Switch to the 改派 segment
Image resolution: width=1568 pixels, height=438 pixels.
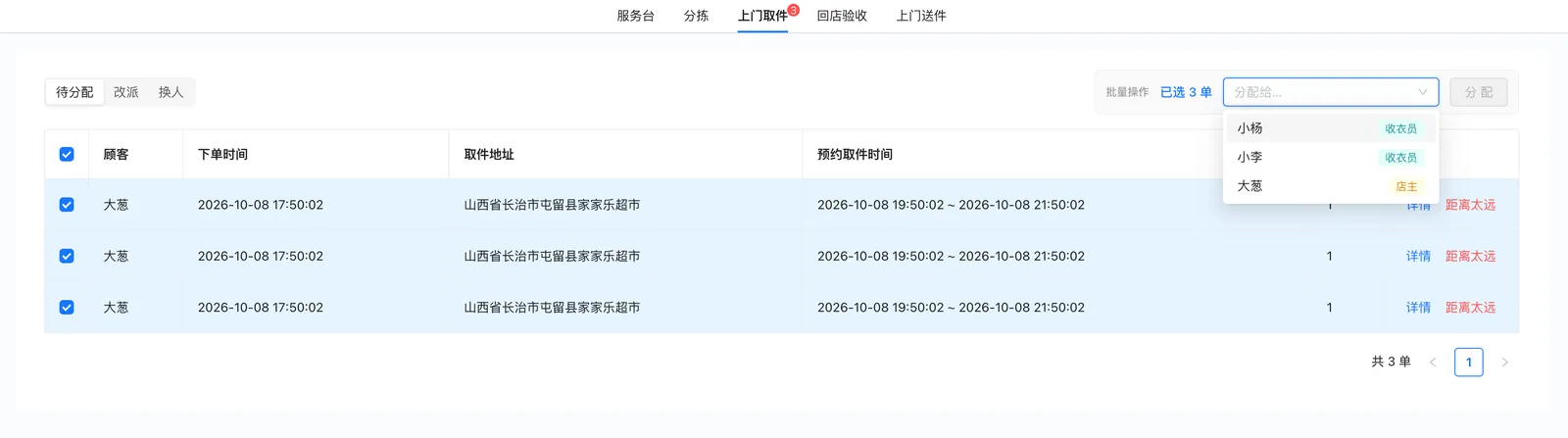(x=125, y=92)
